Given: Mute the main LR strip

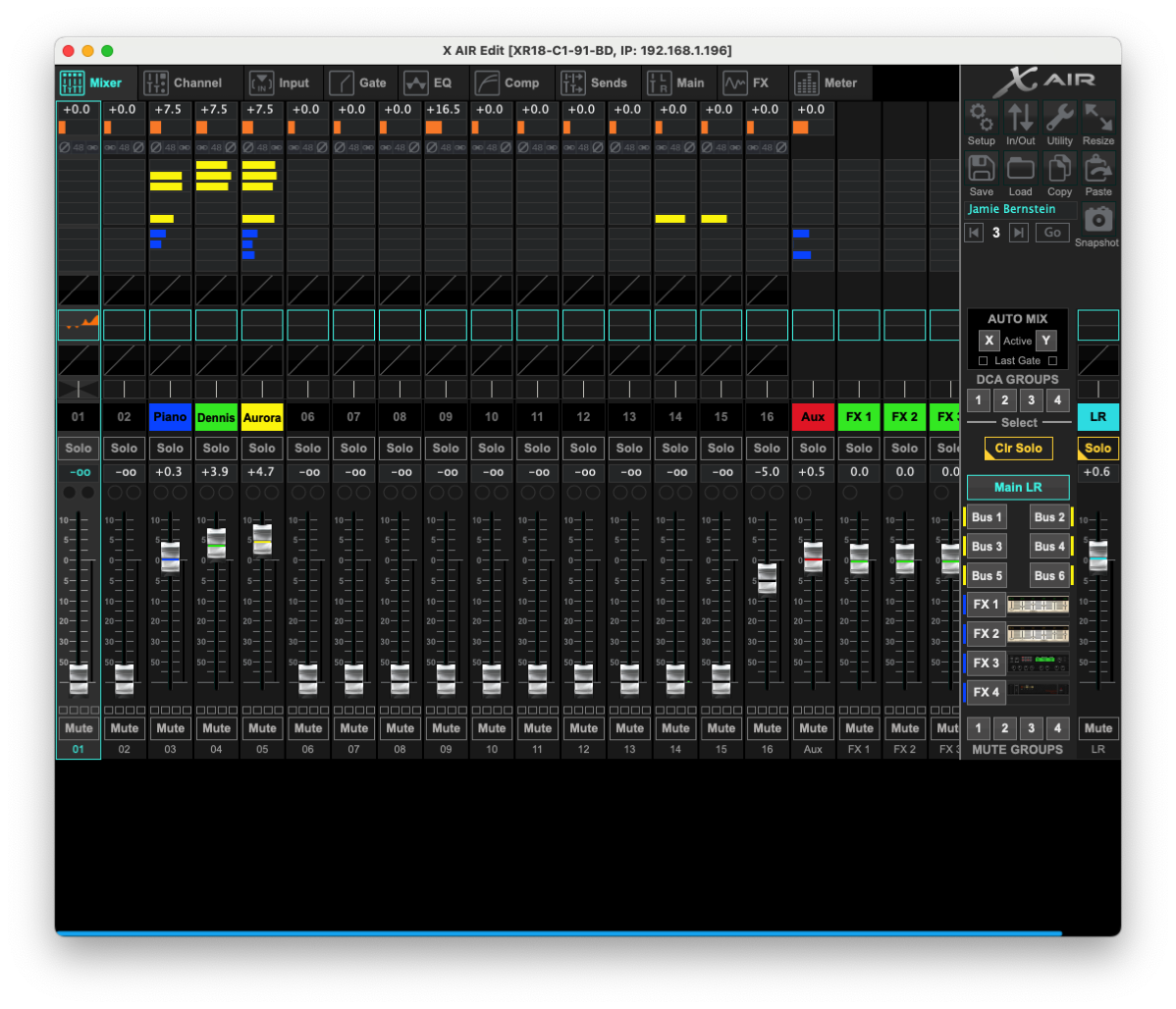Looking at the screenshot, I should click(x=1098, y=727).
